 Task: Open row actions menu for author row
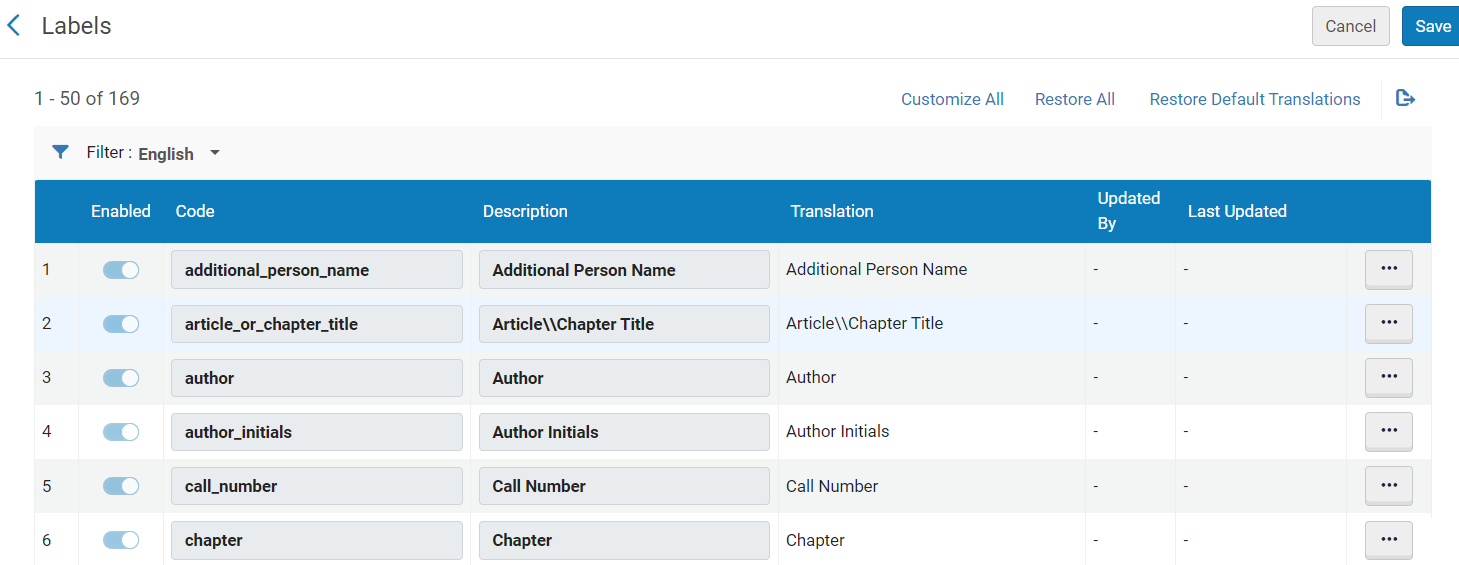(x=1388, y=378)
